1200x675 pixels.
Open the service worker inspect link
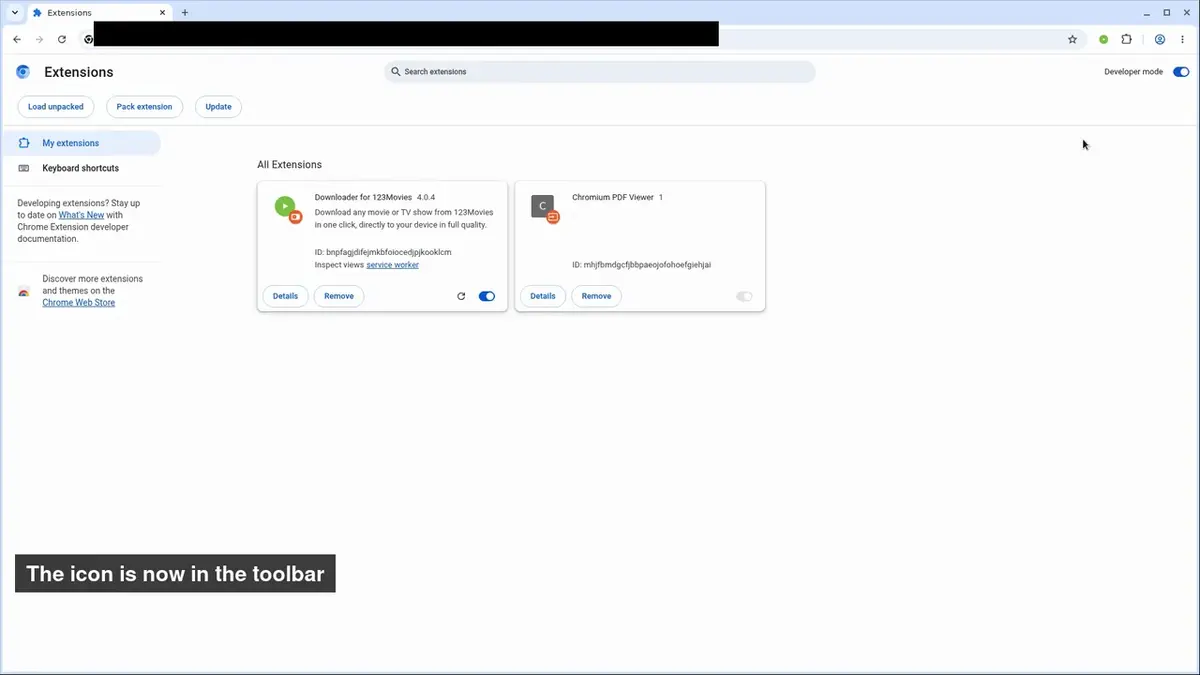coord(392,265)
